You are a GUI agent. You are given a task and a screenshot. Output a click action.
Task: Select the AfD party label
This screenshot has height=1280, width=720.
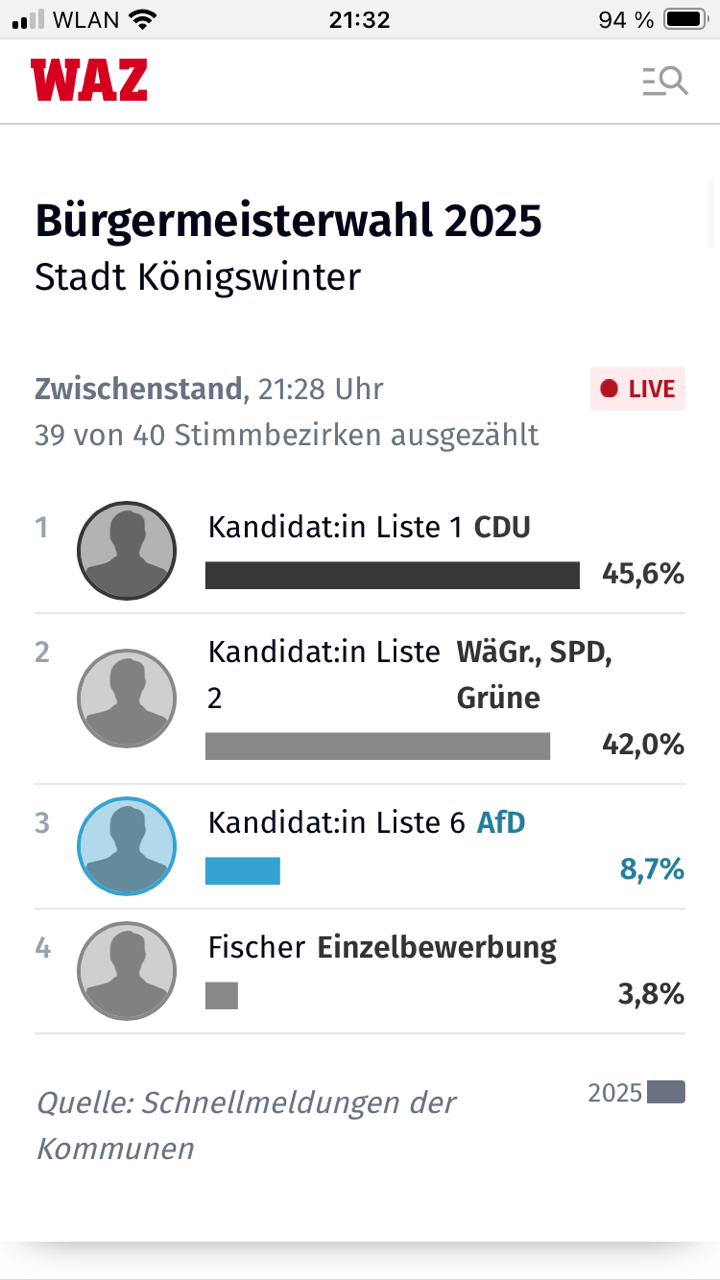[x=501, y=823]
